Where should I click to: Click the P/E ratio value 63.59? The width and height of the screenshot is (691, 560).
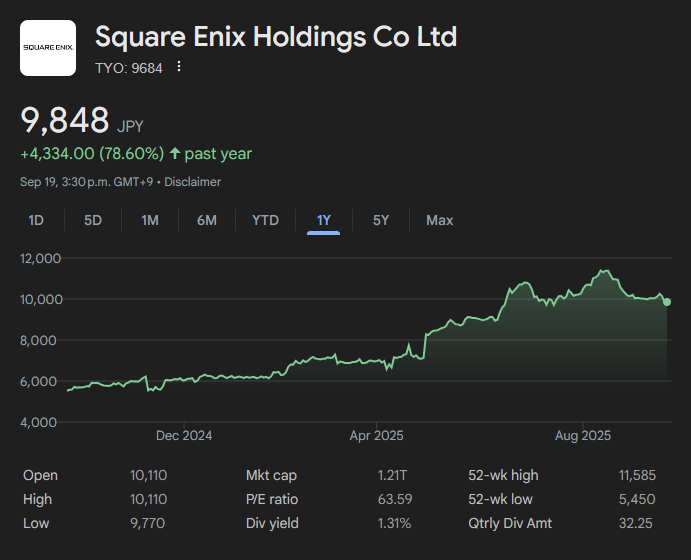(x=395, y=499)
